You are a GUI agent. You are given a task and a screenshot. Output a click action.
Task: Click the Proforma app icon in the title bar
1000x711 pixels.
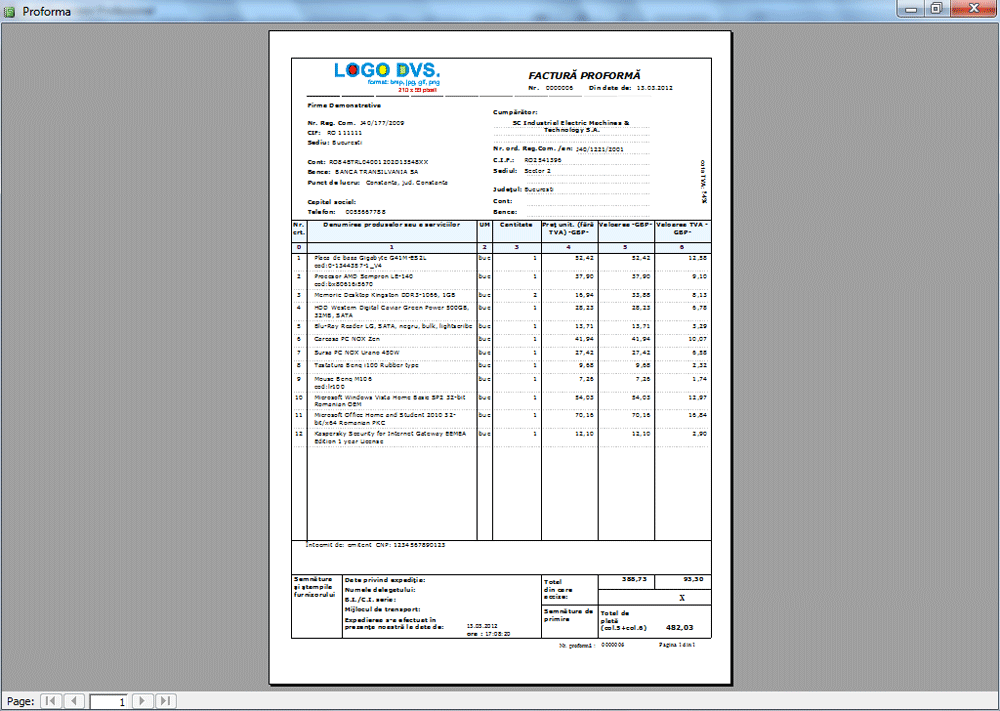[10, 12]
